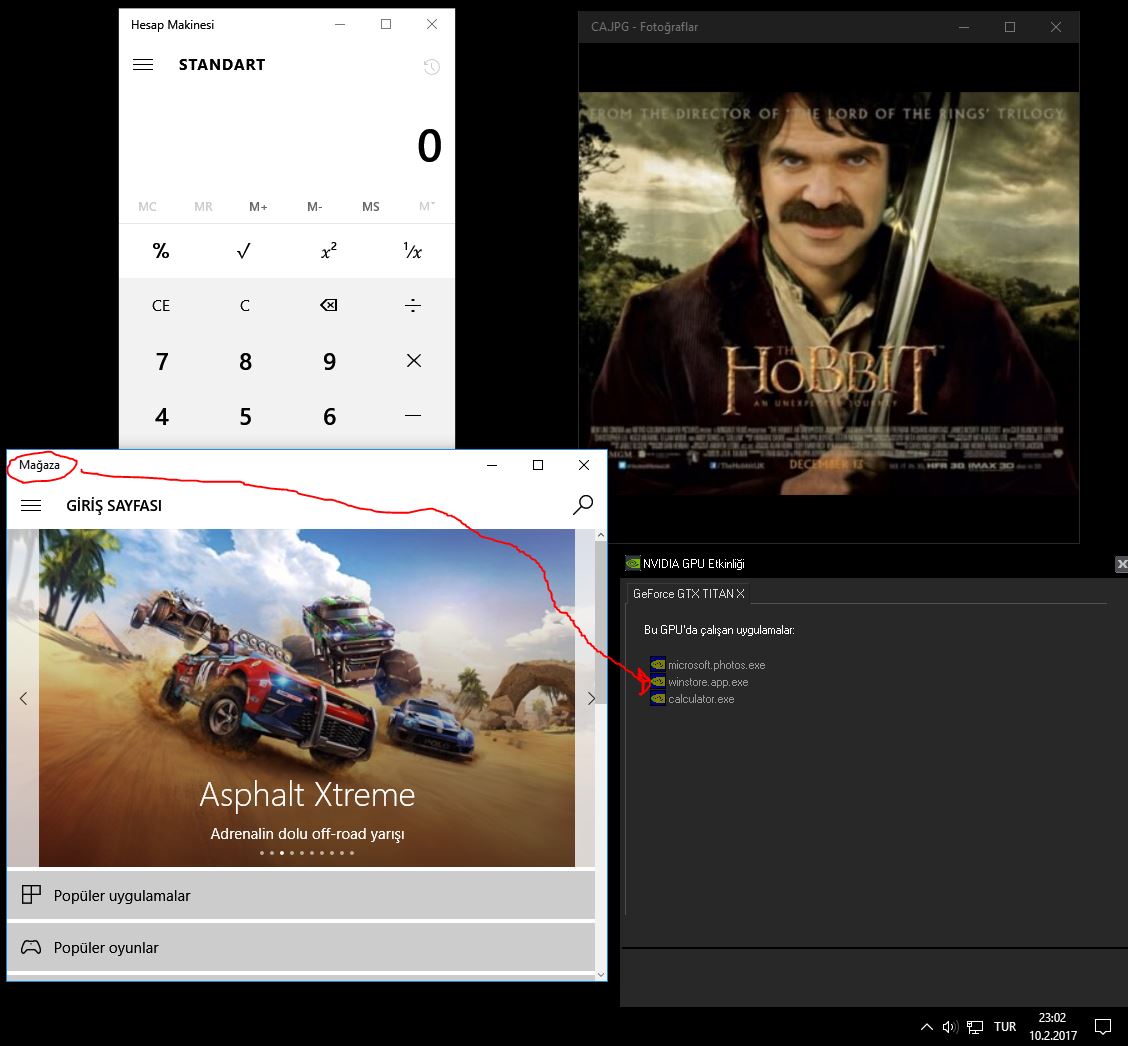Click the STANDART mode title

click(x=222, y=65)
